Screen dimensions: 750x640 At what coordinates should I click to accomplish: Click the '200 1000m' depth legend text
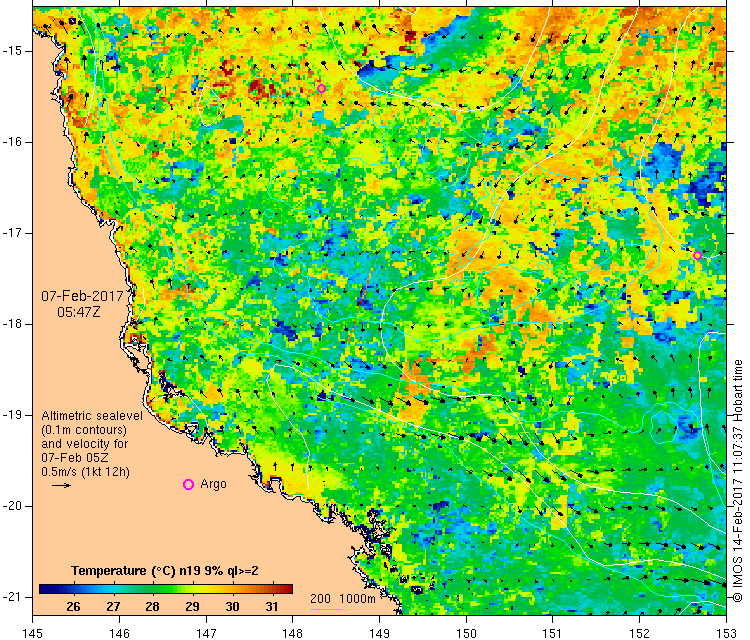point(342,598)
